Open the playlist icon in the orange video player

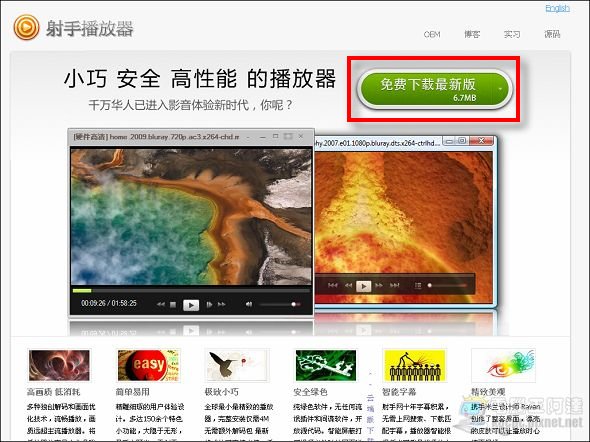click(418, 286)
